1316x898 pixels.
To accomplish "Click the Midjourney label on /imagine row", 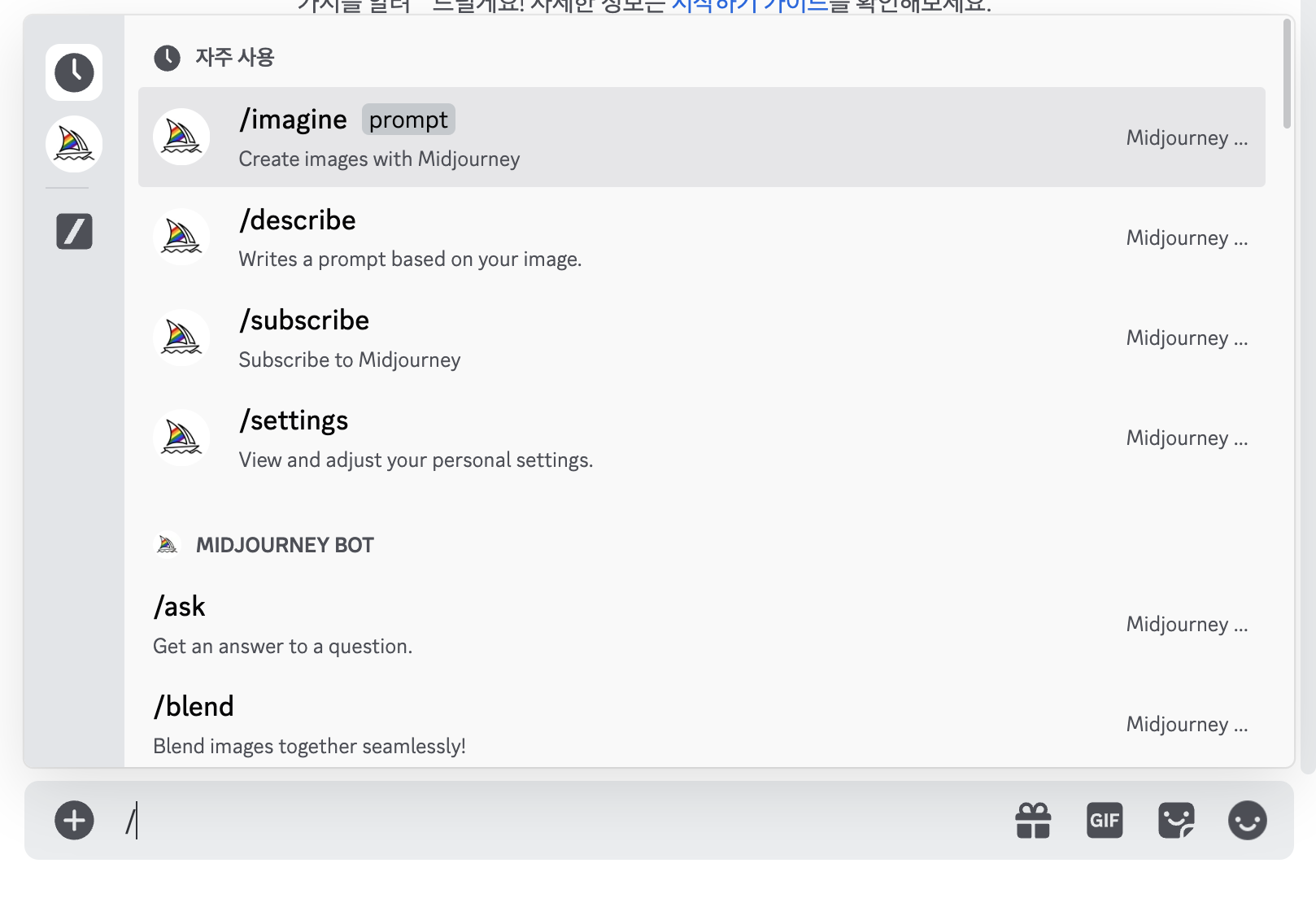I will click(x=1187, y=137).
